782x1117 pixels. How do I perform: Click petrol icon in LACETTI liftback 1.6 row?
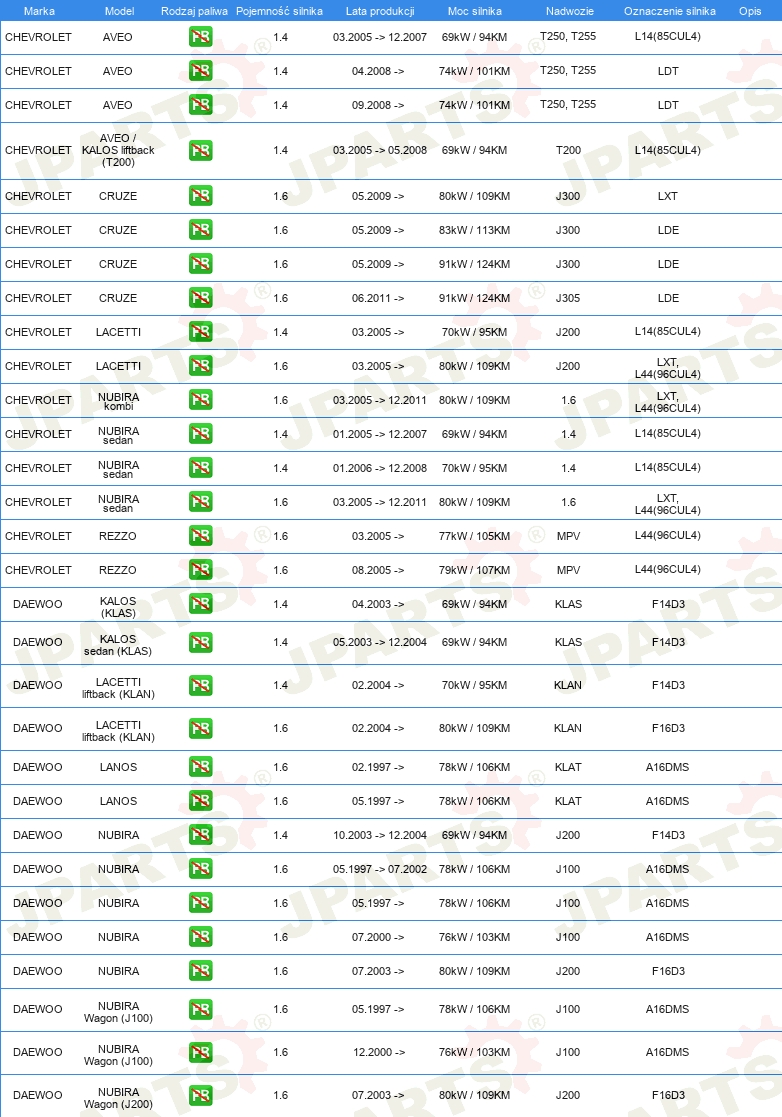[201, 728]
